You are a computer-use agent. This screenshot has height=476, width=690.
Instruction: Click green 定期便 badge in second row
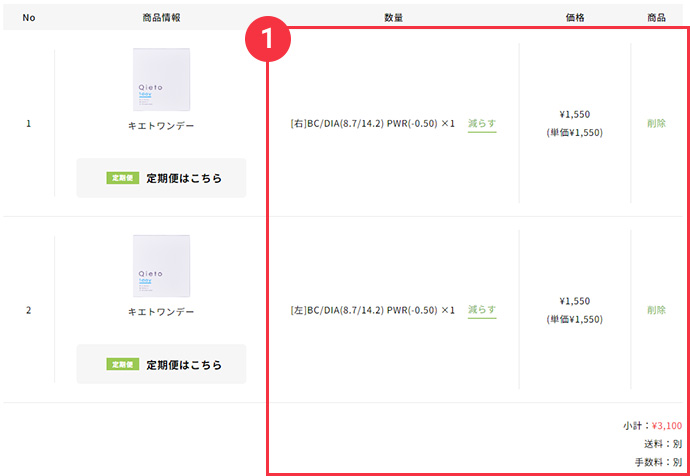point(123,364)
